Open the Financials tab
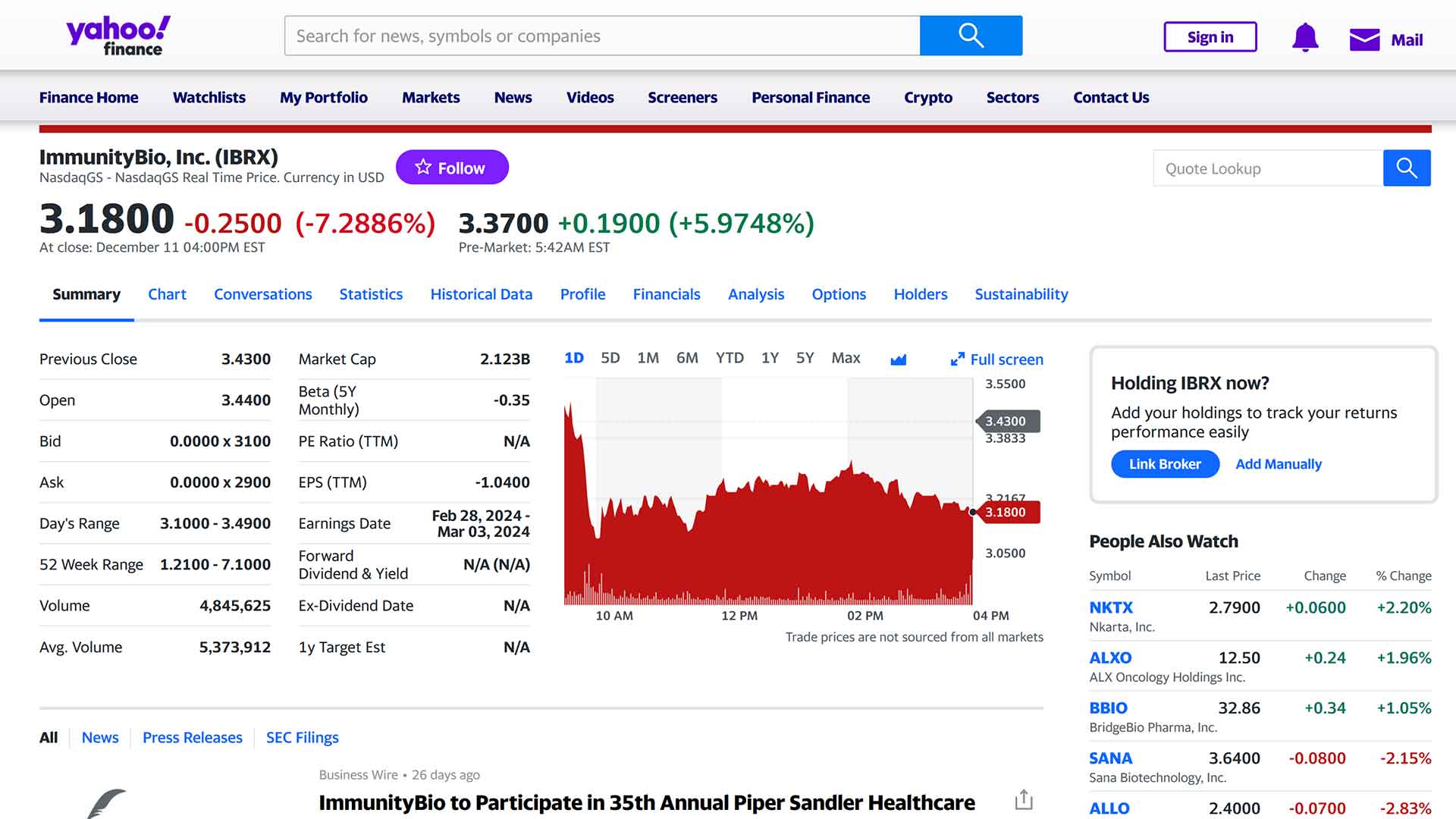Viewport: 1456px width, 819px height. tap(667, 294)
